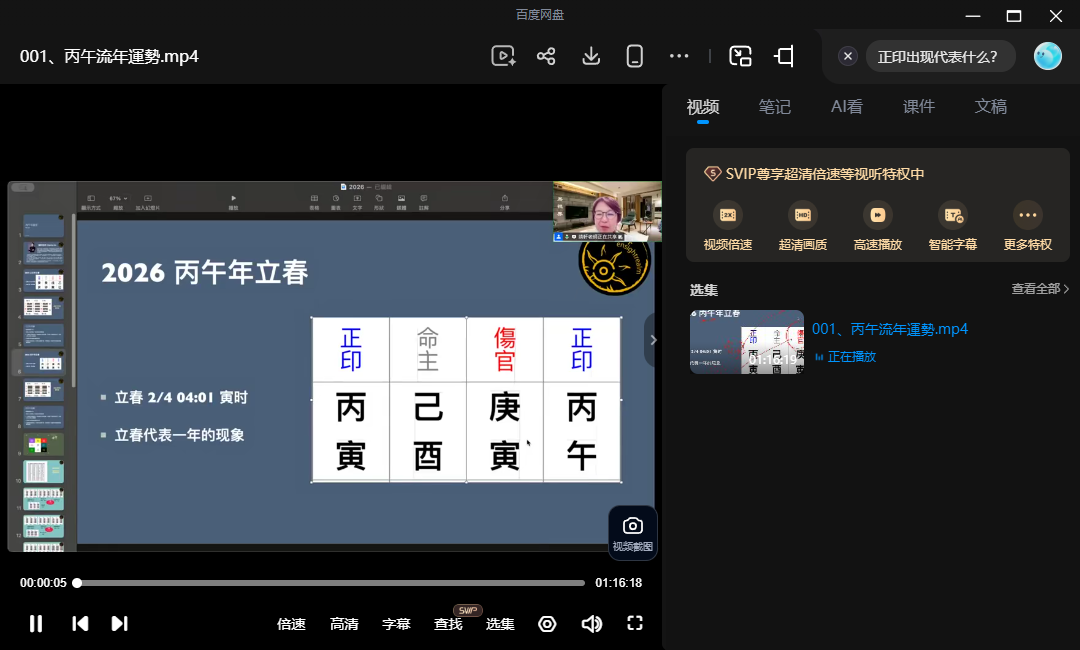Open the user avatar profile

coord(1048,56)
